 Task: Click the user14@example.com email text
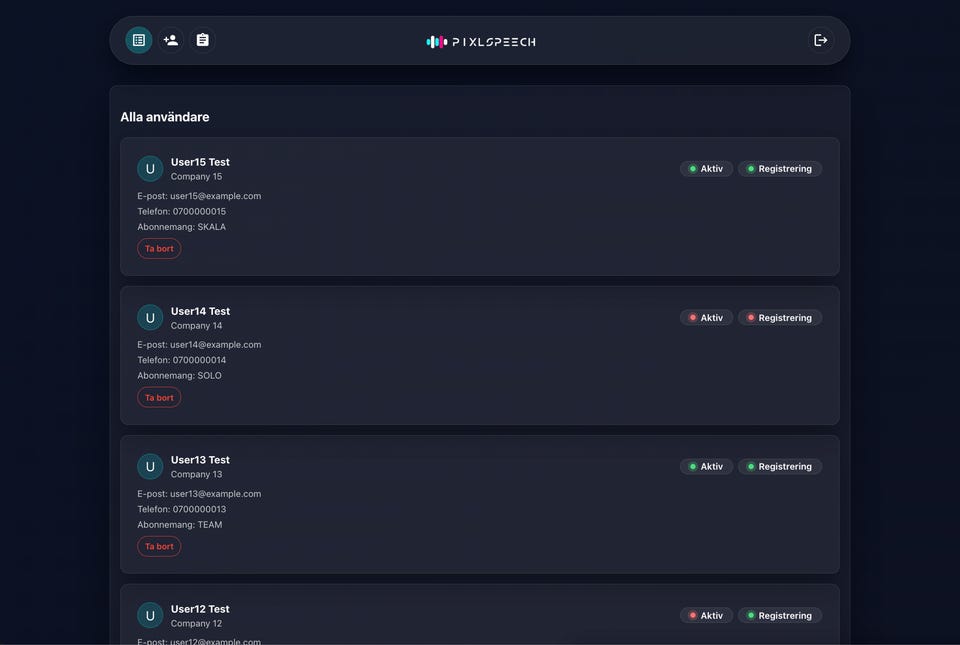coord(215,345)
